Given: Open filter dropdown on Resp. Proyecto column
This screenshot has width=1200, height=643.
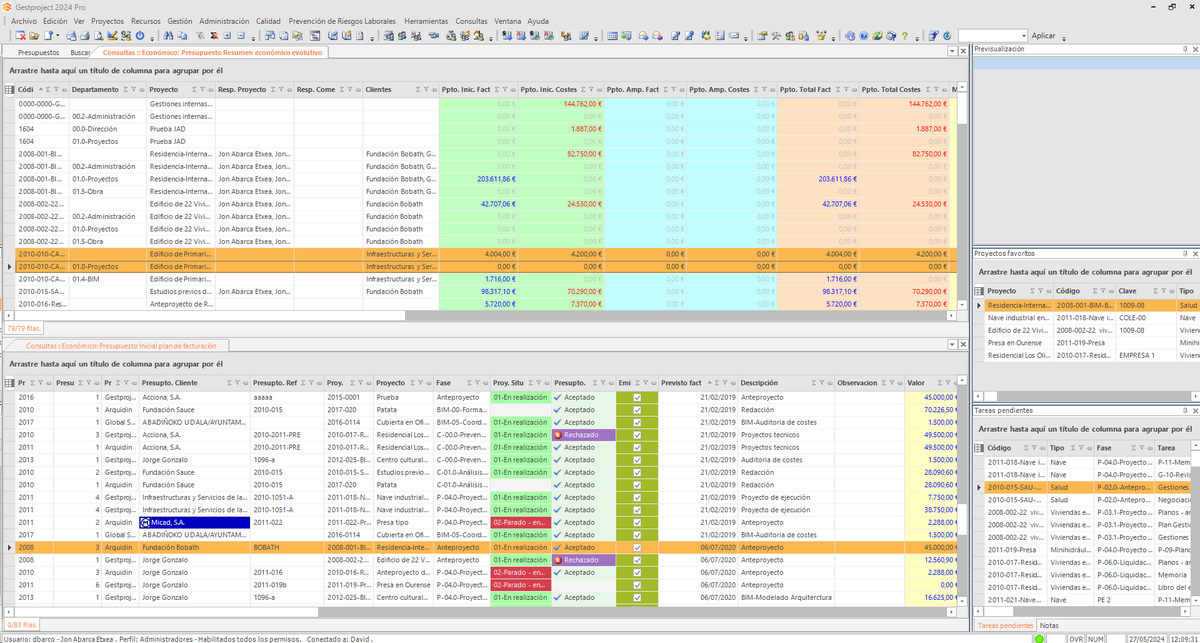Looking at the screenshot, I should [x=281, y=89].
